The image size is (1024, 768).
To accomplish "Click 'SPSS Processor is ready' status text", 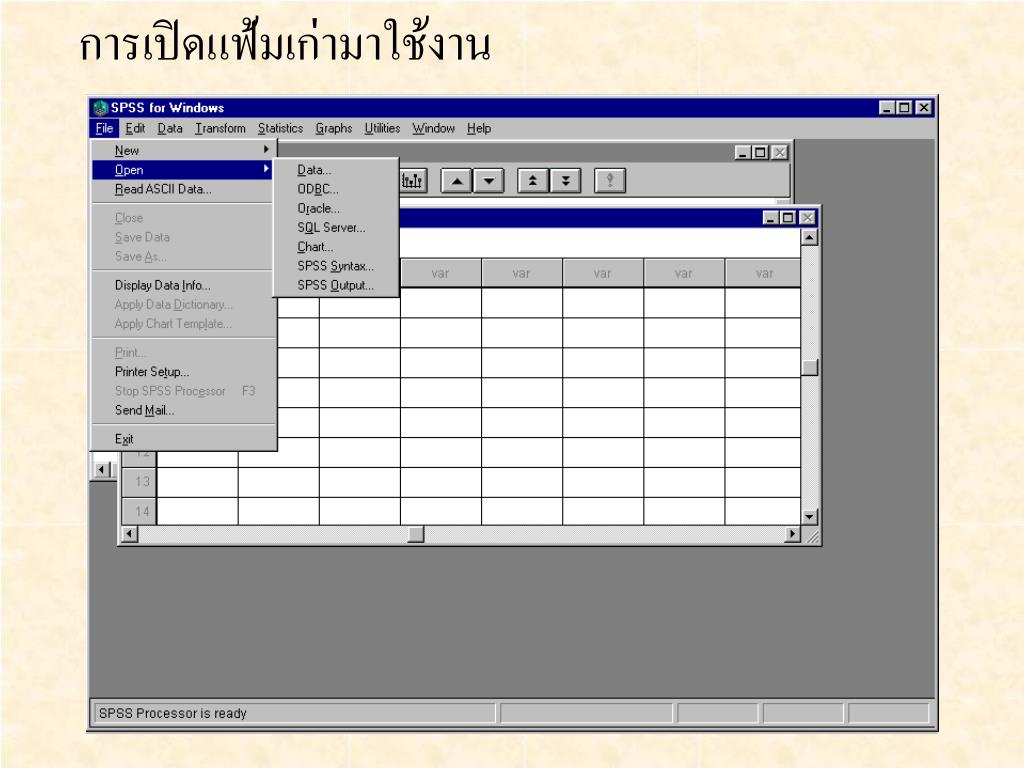I will (172, 713).
